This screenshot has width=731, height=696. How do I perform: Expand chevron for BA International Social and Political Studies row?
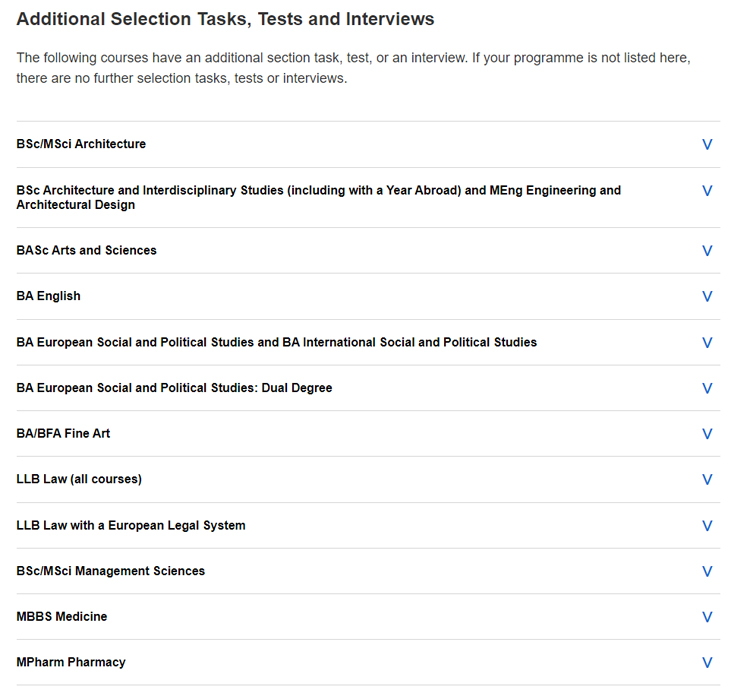tap(707, 343)
